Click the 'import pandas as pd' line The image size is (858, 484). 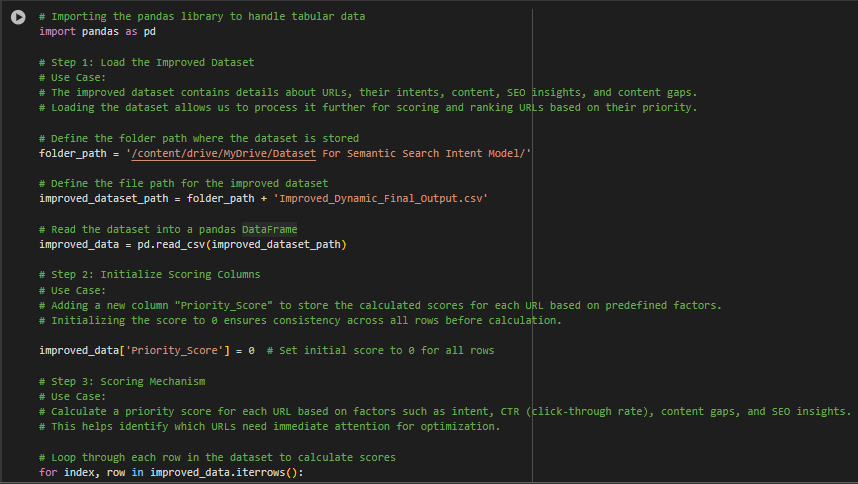(x=97, y=32)
